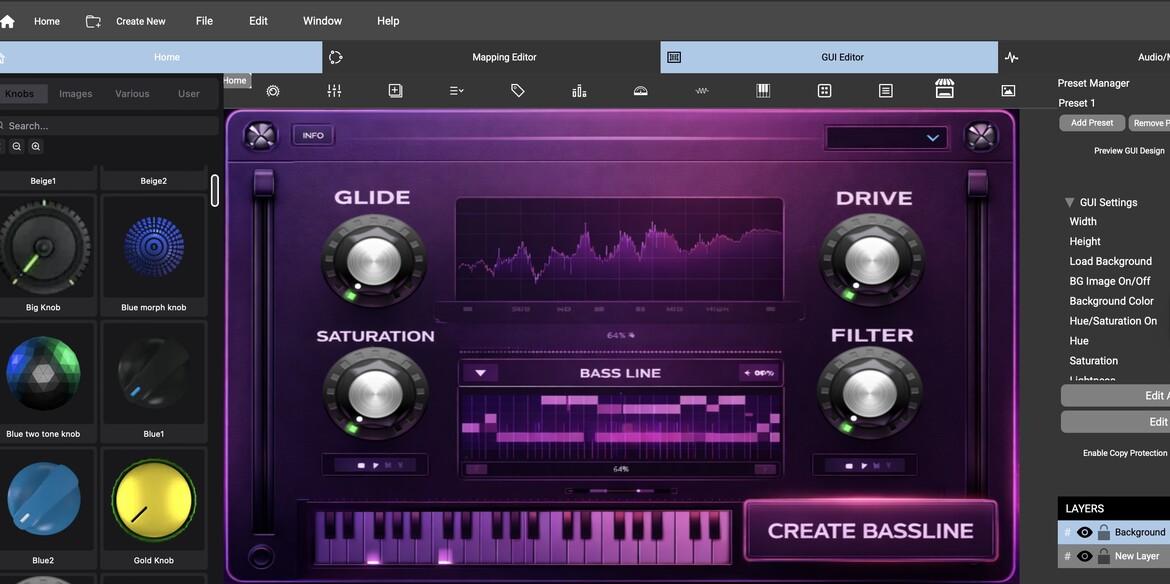Switch to the Mapping Editor tab
This screenshot has height=584, width=1170.
point(504,57)
